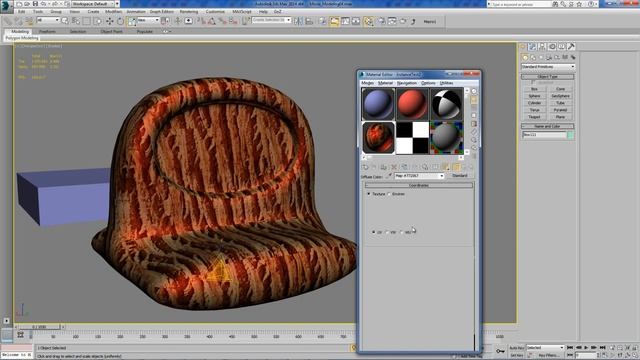640x360 pixels.
Task: Select the Cameras category icon
Action: coord(549,57)
